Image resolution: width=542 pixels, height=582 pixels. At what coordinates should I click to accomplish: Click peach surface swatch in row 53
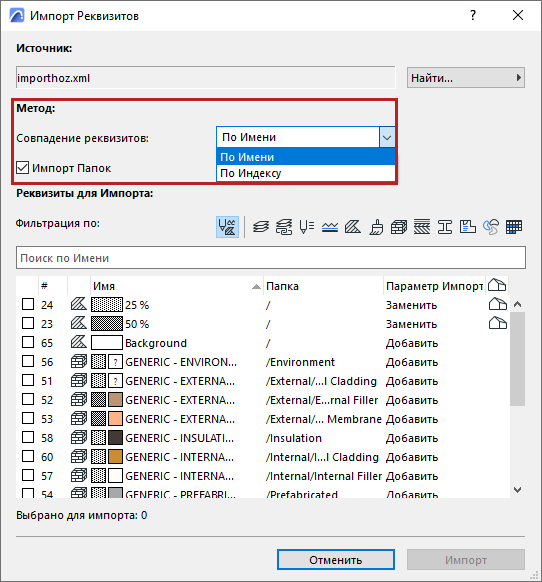click(x=115, y=419)
